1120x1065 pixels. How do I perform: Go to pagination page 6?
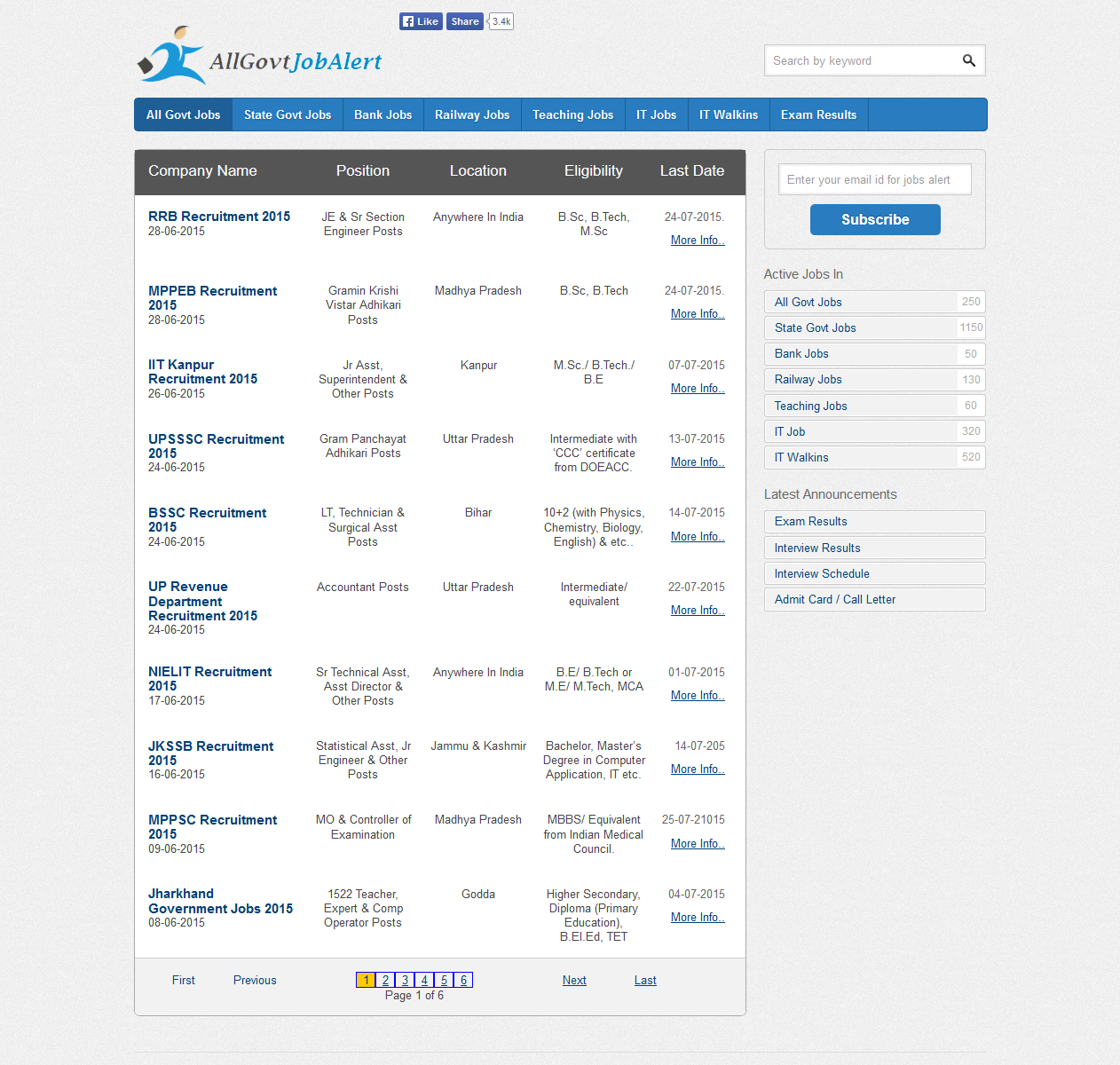(463, 980)
